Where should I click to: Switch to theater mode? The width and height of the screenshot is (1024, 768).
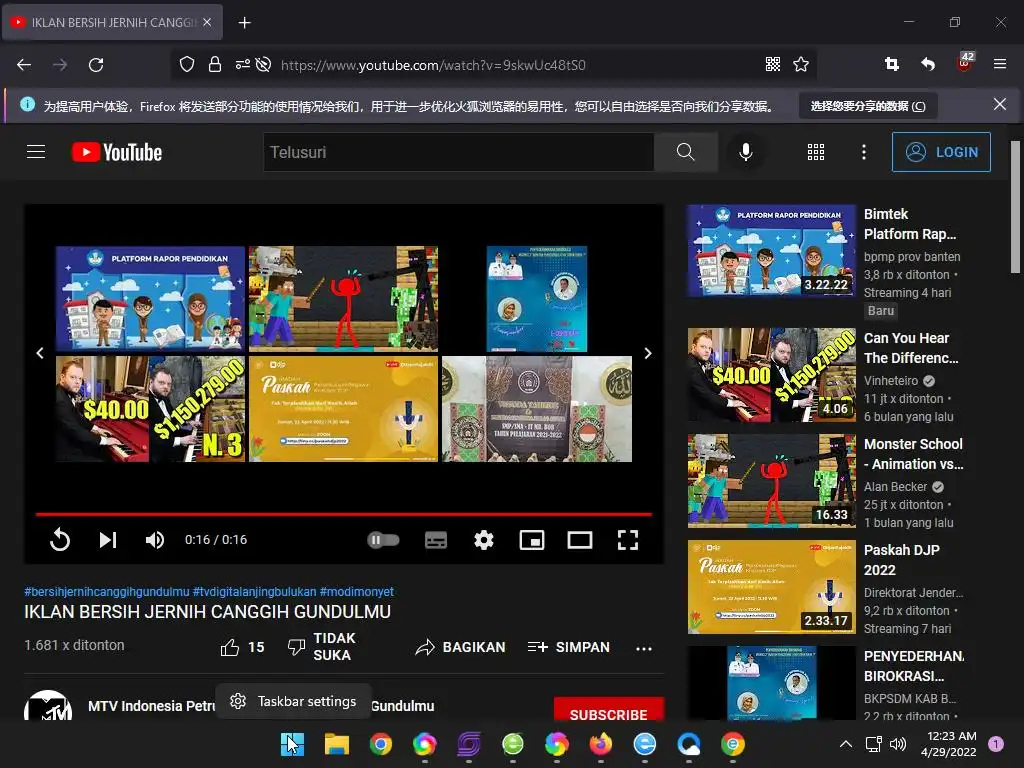580,540
